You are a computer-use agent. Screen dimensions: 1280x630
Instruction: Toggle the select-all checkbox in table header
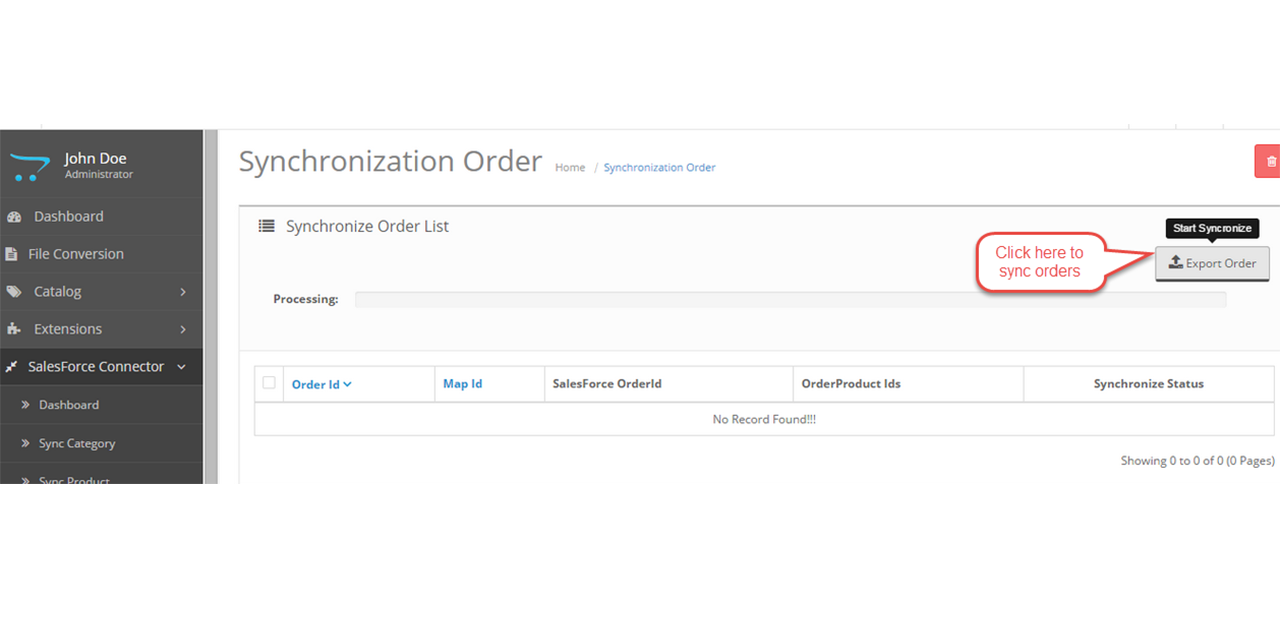click(x=269, y=383)
